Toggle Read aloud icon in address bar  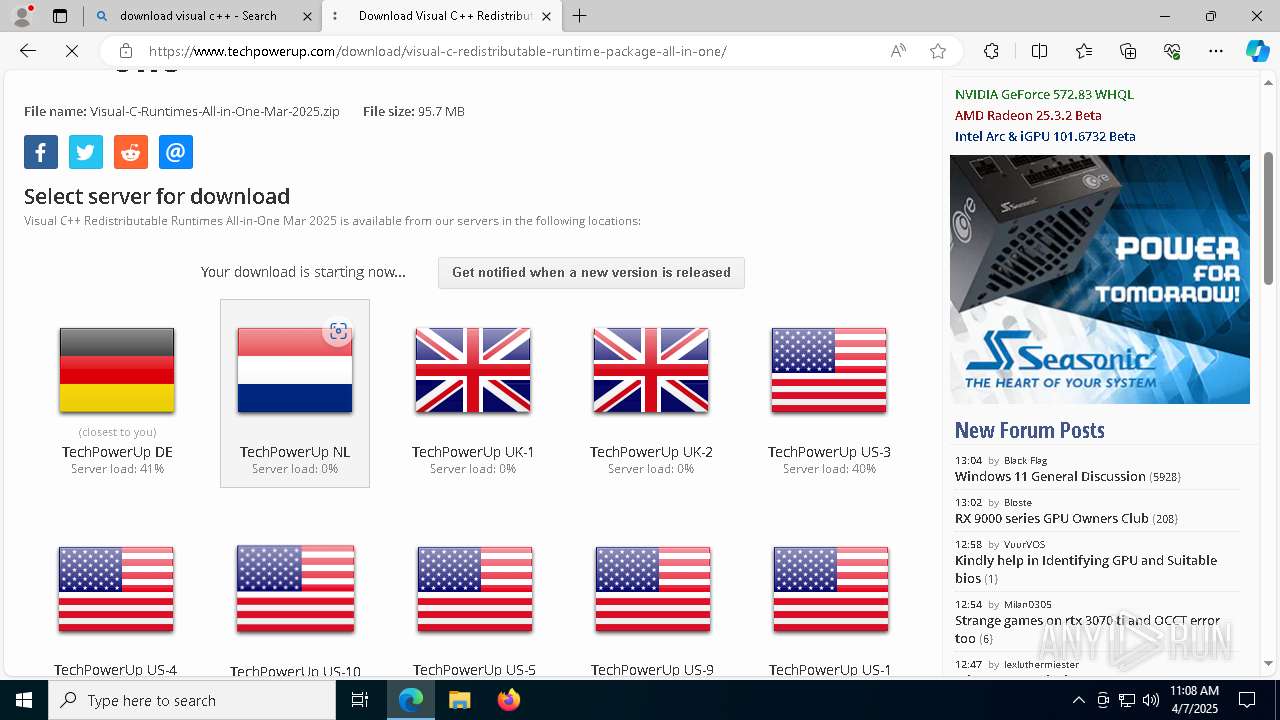tap(898, 51)
